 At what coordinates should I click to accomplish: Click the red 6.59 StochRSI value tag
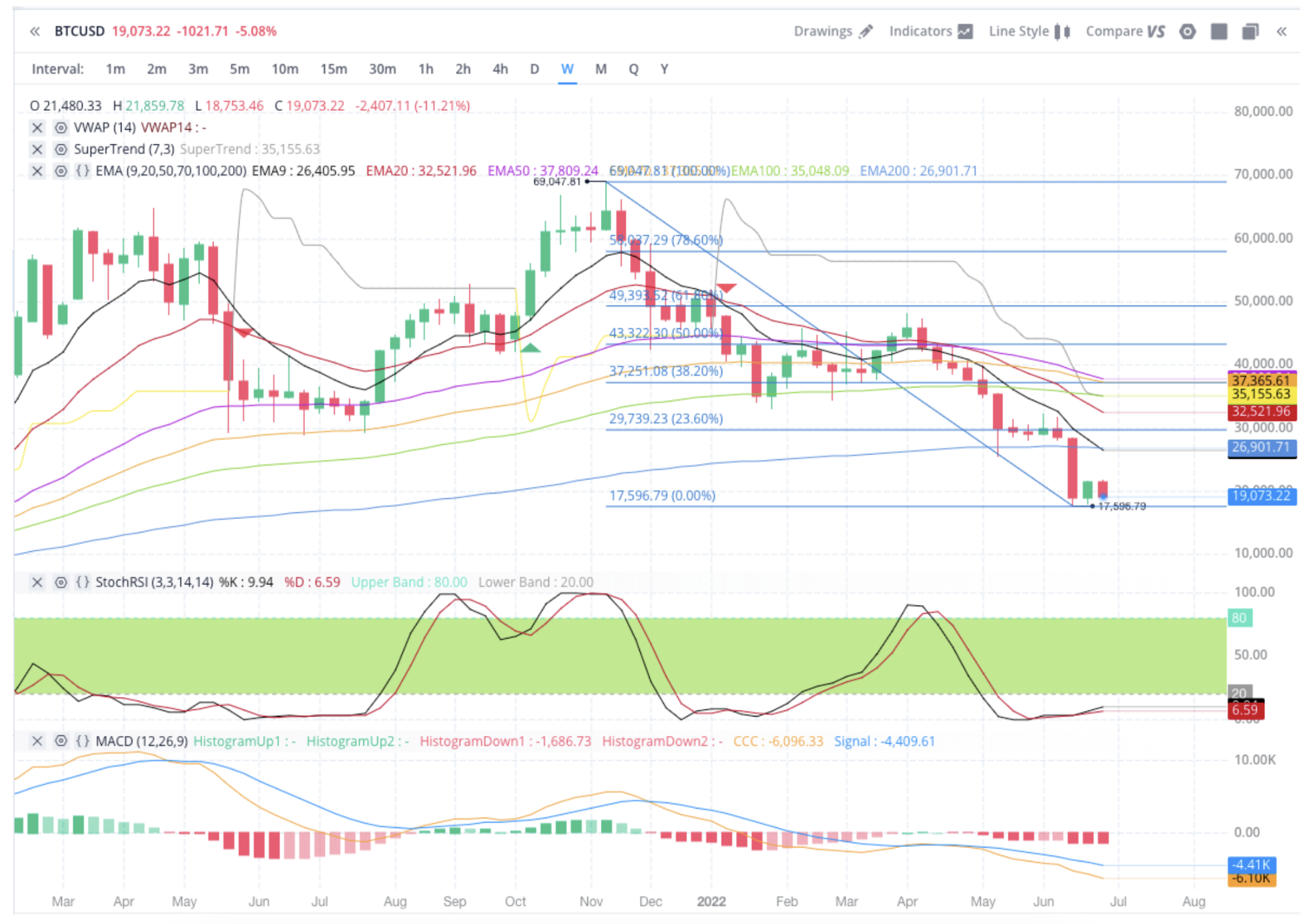click(1246, 710)
